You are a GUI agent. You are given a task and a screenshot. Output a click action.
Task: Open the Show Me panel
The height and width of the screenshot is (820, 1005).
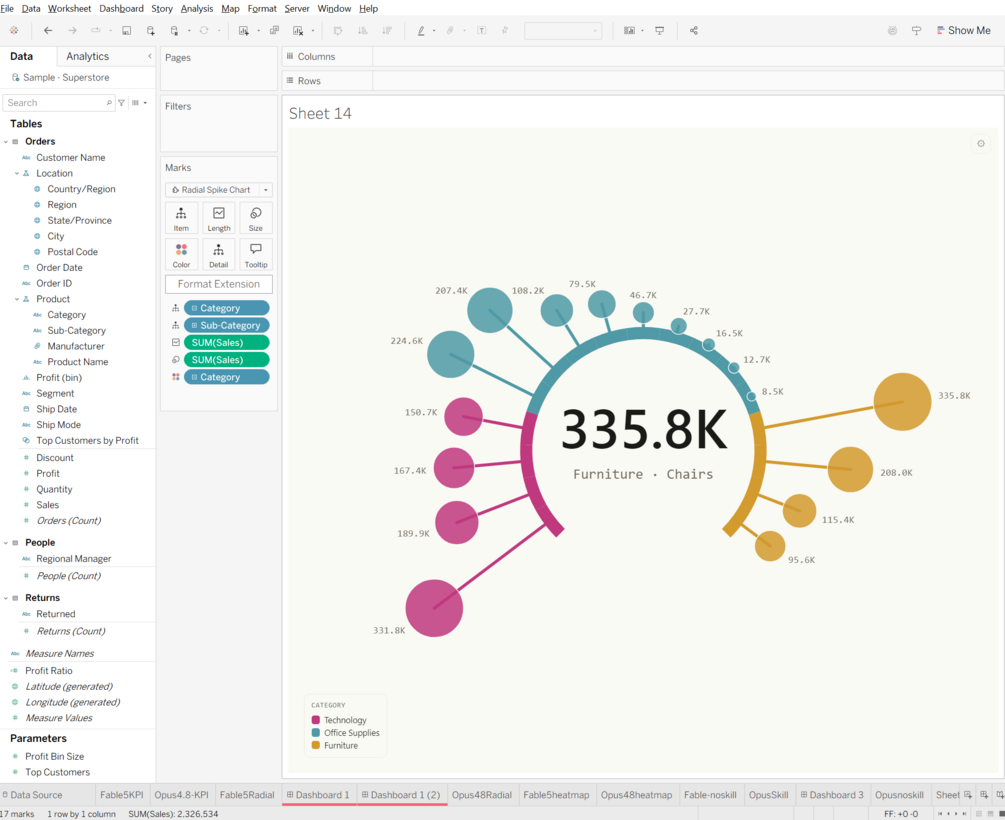(963, 30)
